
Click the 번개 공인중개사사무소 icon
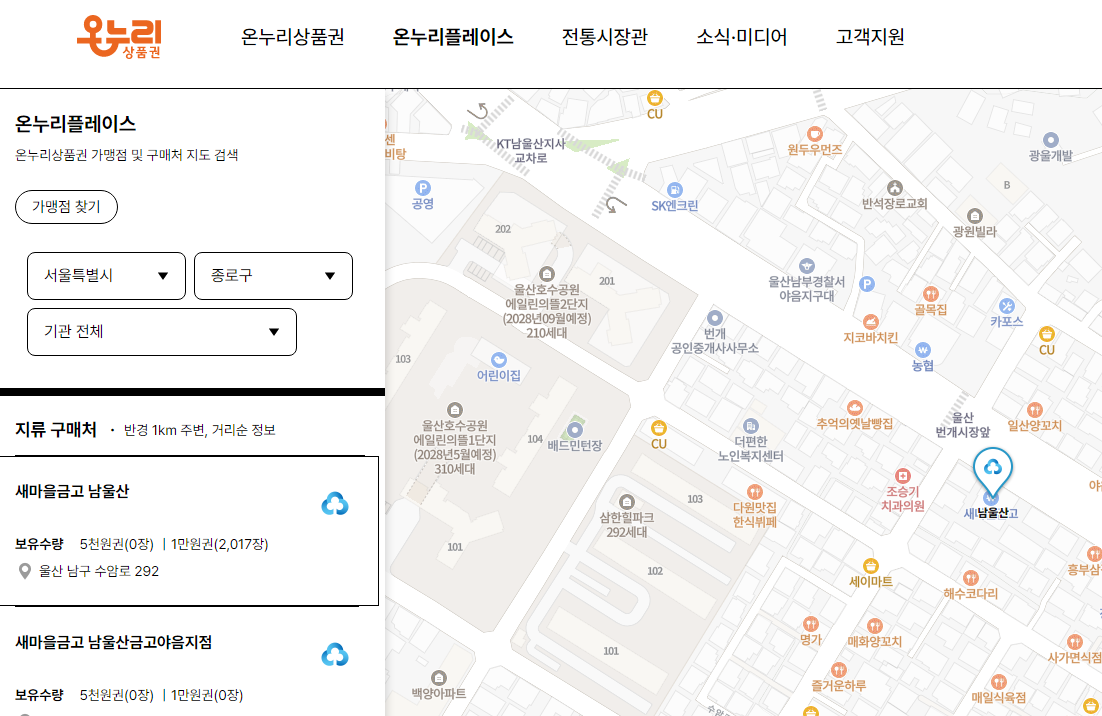click(x=715, y=318)
